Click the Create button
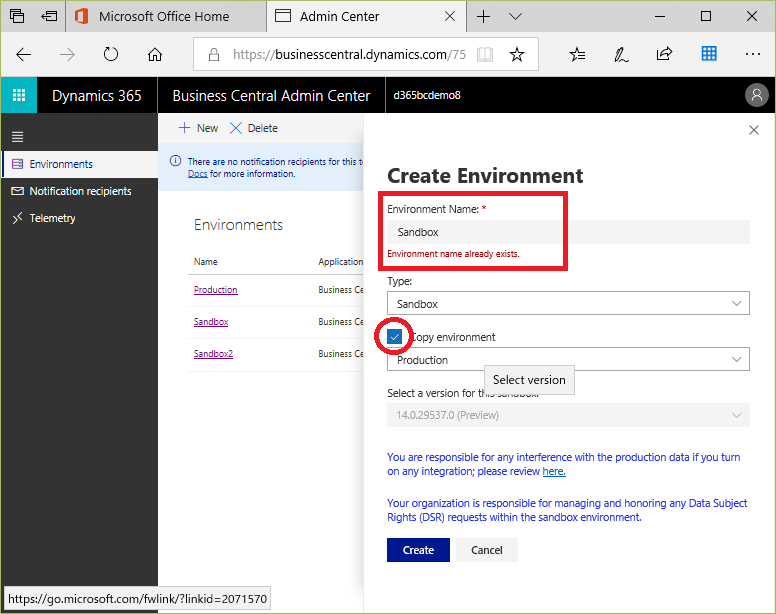776x614 pixels. 418,550
